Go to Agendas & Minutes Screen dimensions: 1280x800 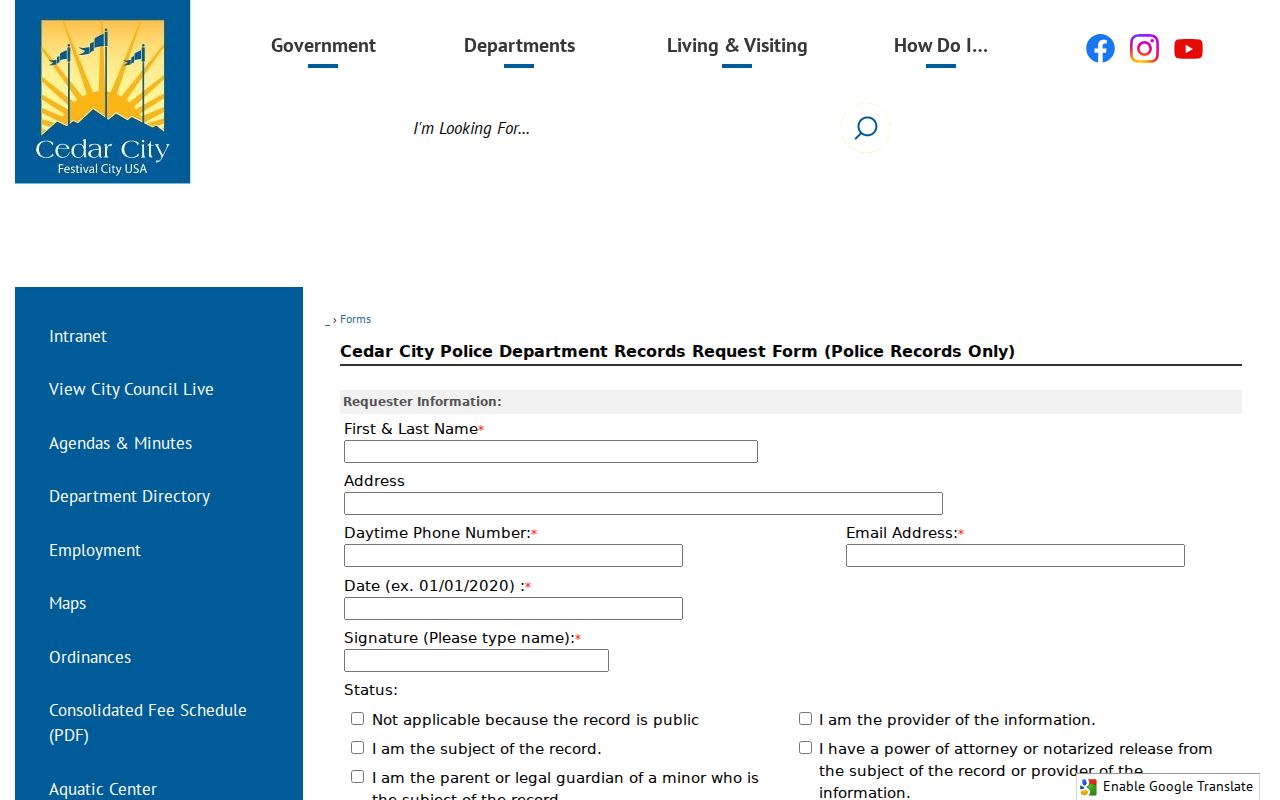tap(120, 443)
